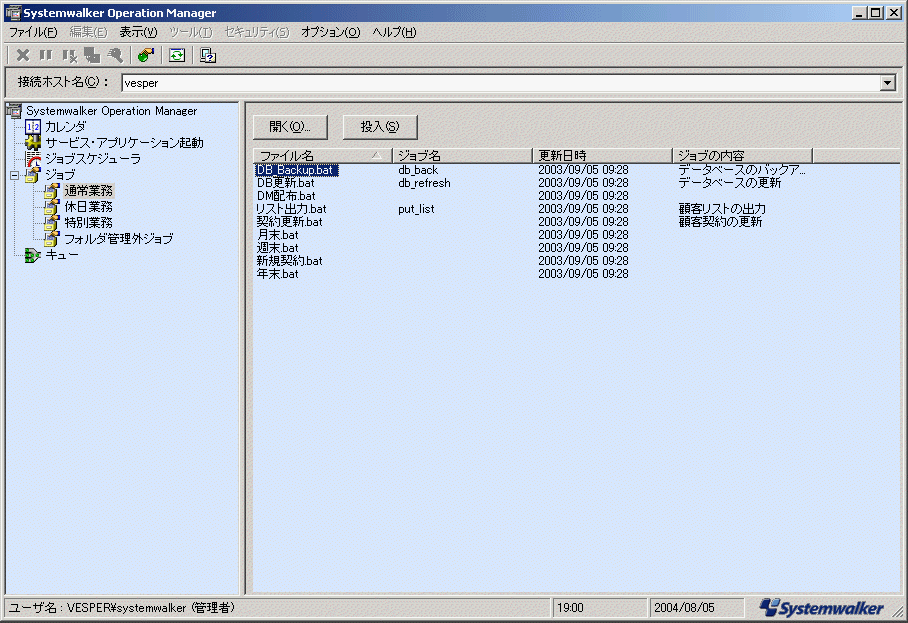Click the 開く(O)... button

point(290,127)
